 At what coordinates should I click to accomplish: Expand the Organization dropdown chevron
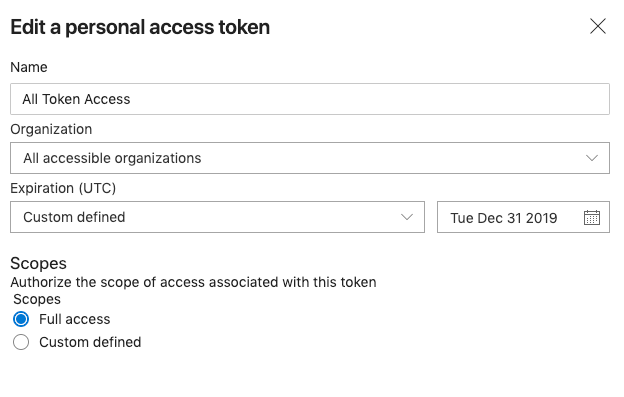592,158
